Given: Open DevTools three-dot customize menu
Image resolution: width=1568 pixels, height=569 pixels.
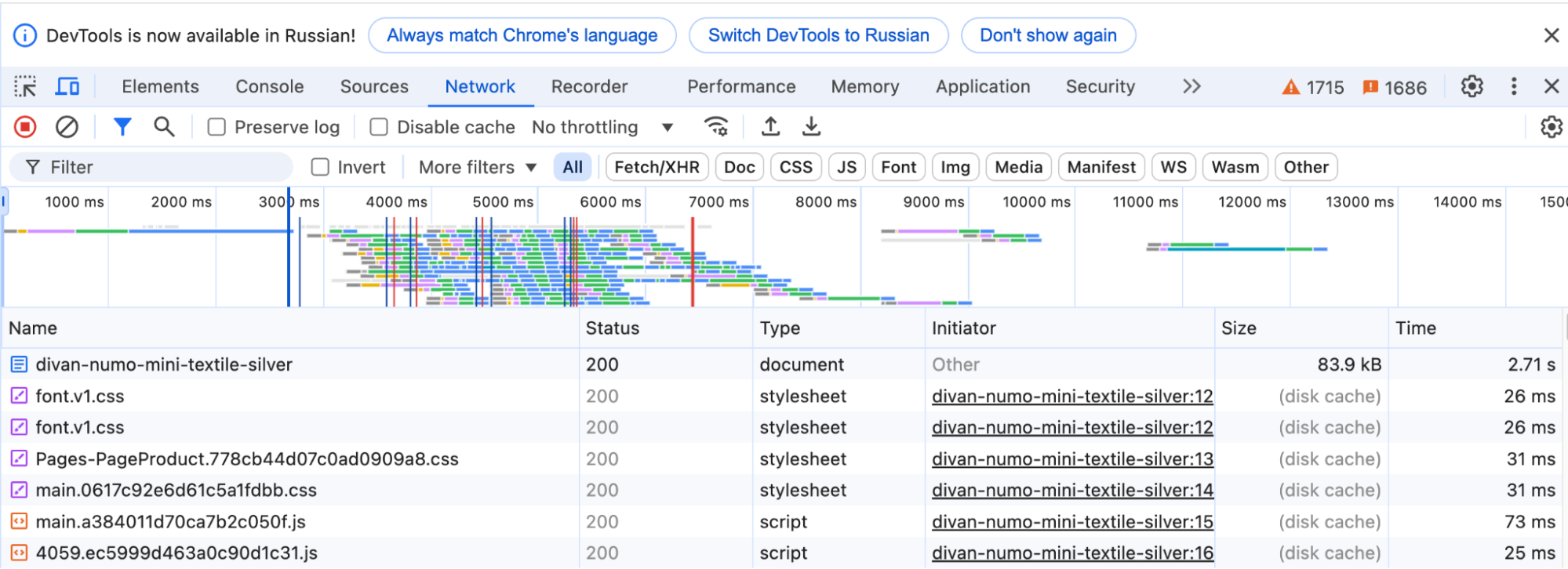Looking at the screenshot, I should (1514, 86).
